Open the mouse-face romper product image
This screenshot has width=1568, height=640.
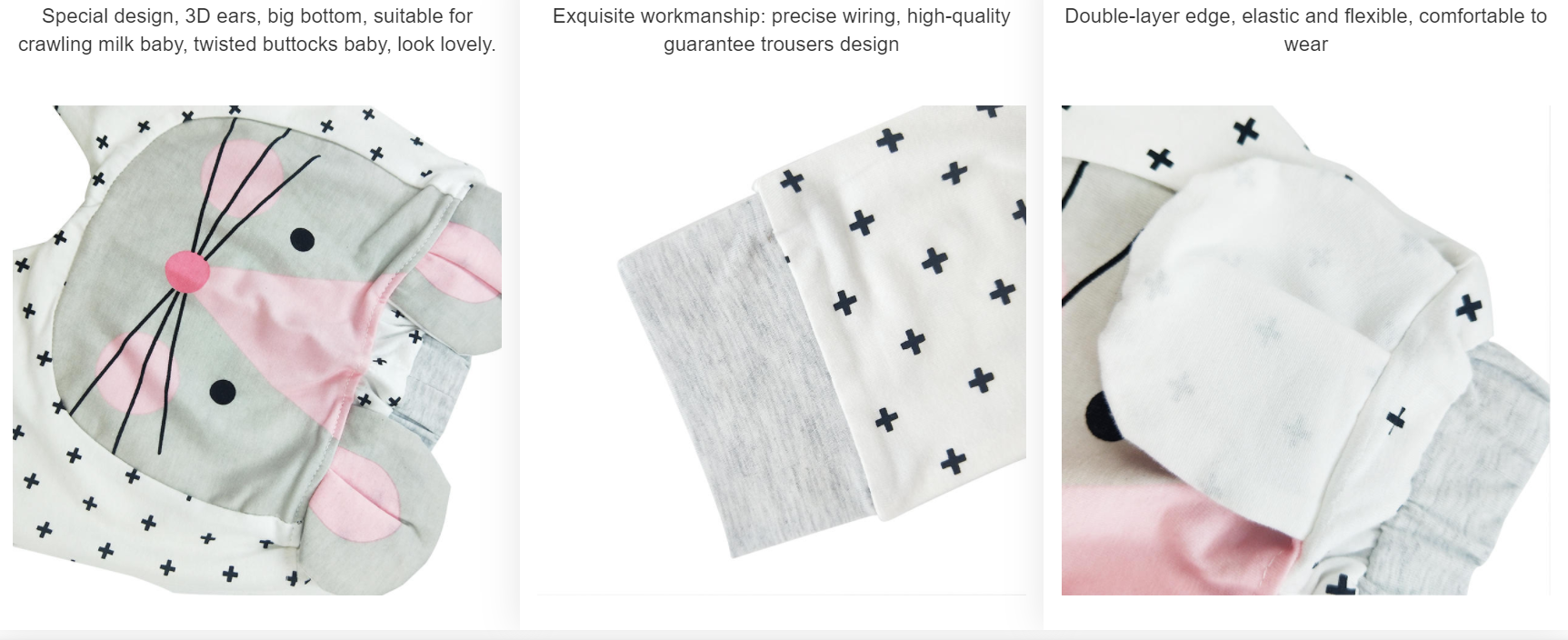tap(257, 350)
